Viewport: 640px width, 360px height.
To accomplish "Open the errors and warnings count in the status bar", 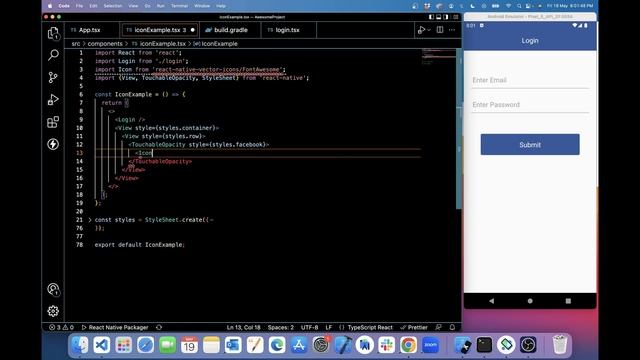I will [x=61, y=327].
